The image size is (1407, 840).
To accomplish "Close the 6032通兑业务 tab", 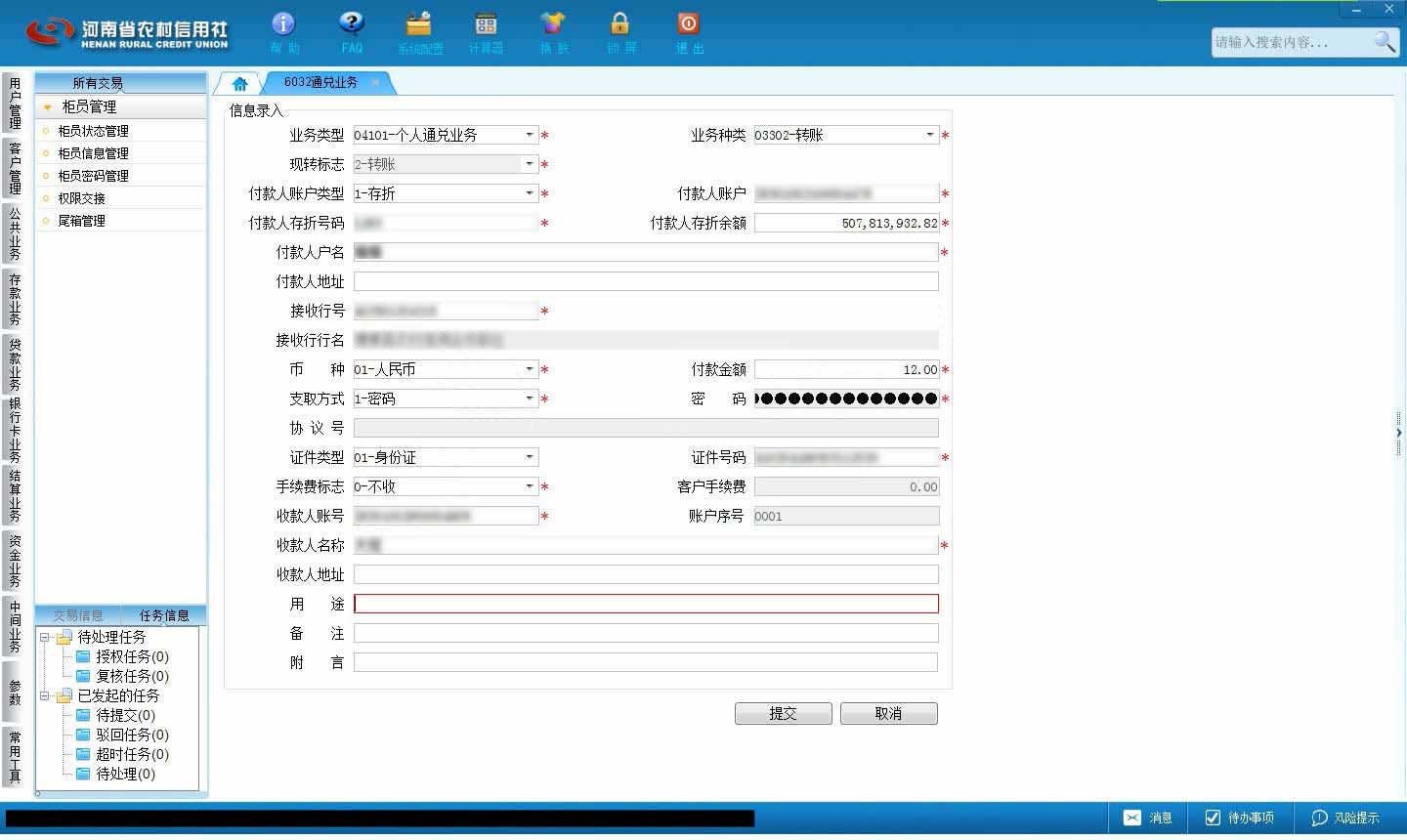I will coord(376,83).
